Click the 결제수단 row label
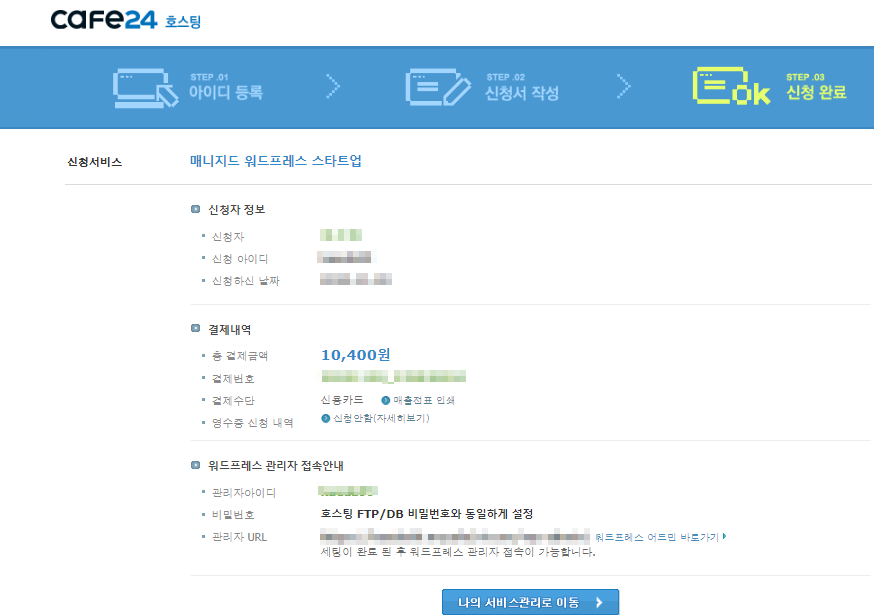The image size is (874, 615). (x=233, y=400)
